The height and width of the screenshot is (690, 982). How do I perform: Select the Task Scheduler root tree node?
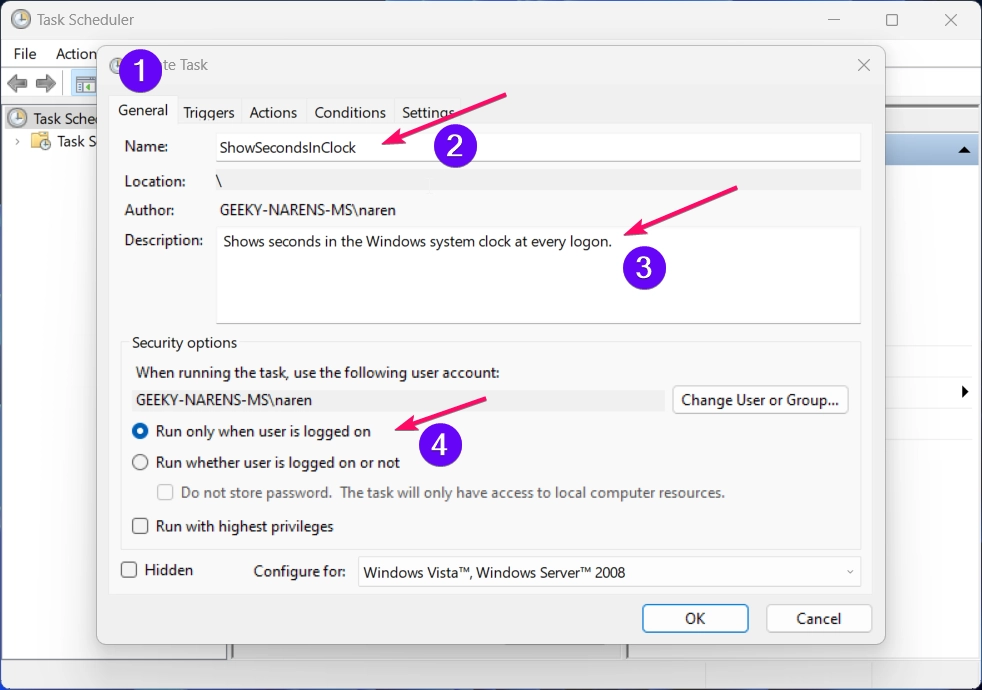pos(53,118)
